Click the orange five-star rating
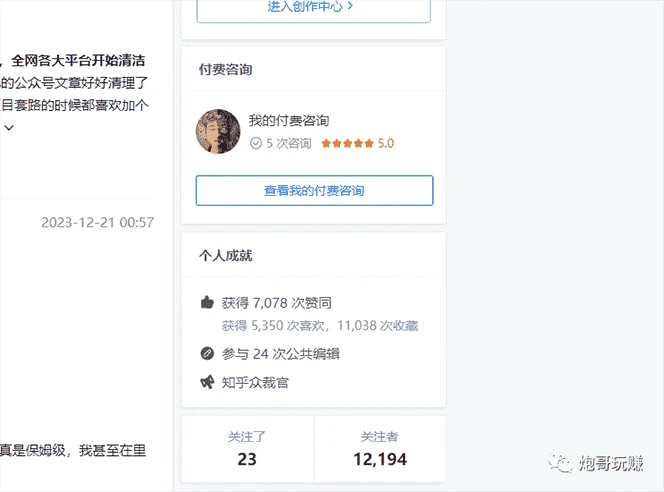The height and width of the screenshot is (492, 664). 347,144
